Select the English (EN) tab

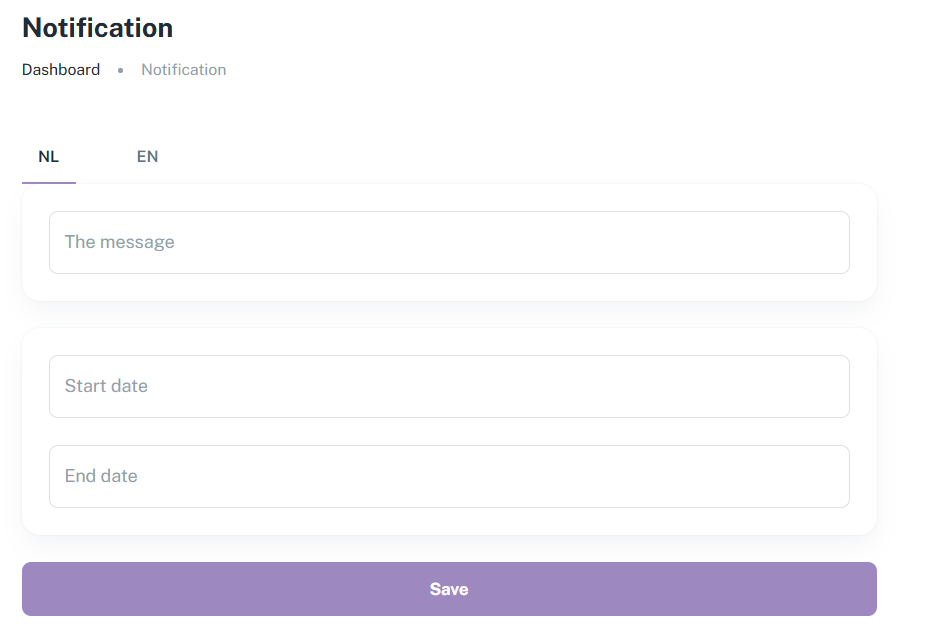(147, 157)
